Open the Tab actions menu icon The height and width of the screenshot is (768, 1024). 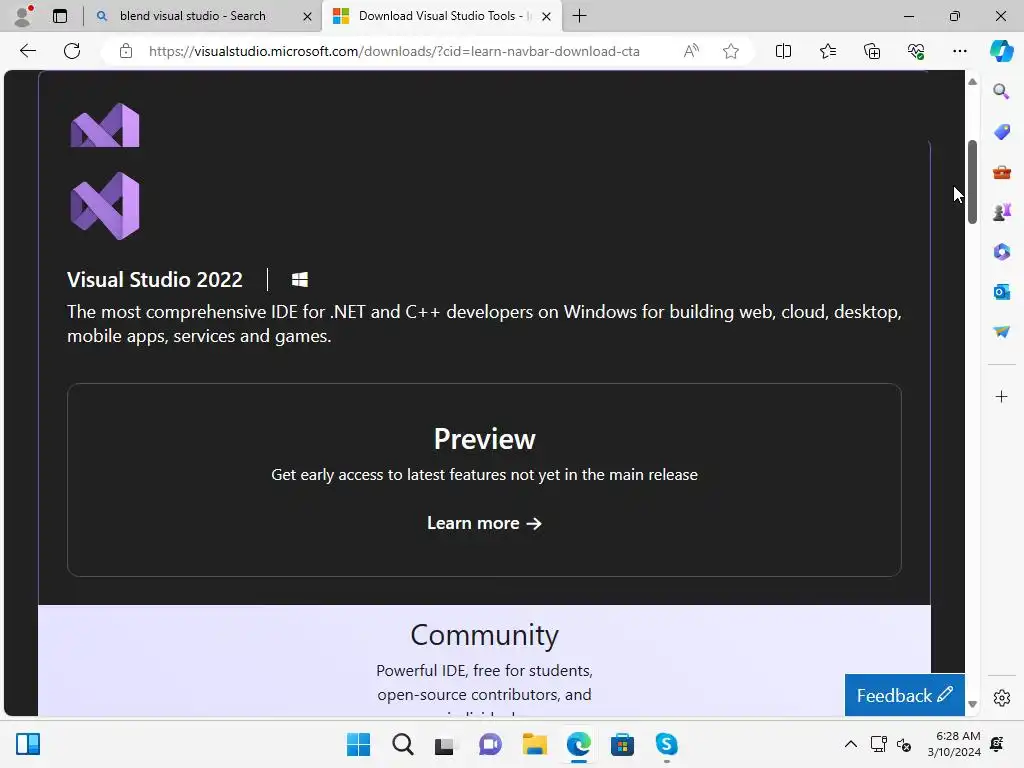[x=60, y=16]
